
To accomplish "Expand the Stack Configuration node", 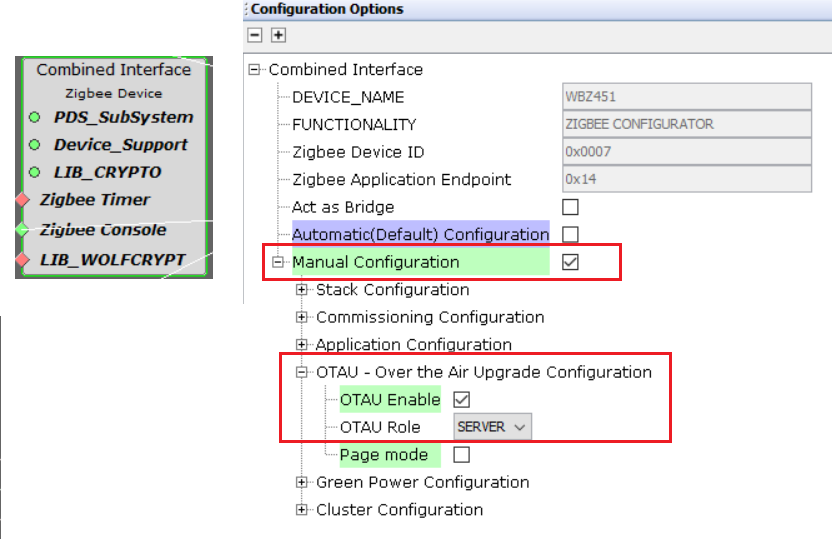I will point(302,290).
